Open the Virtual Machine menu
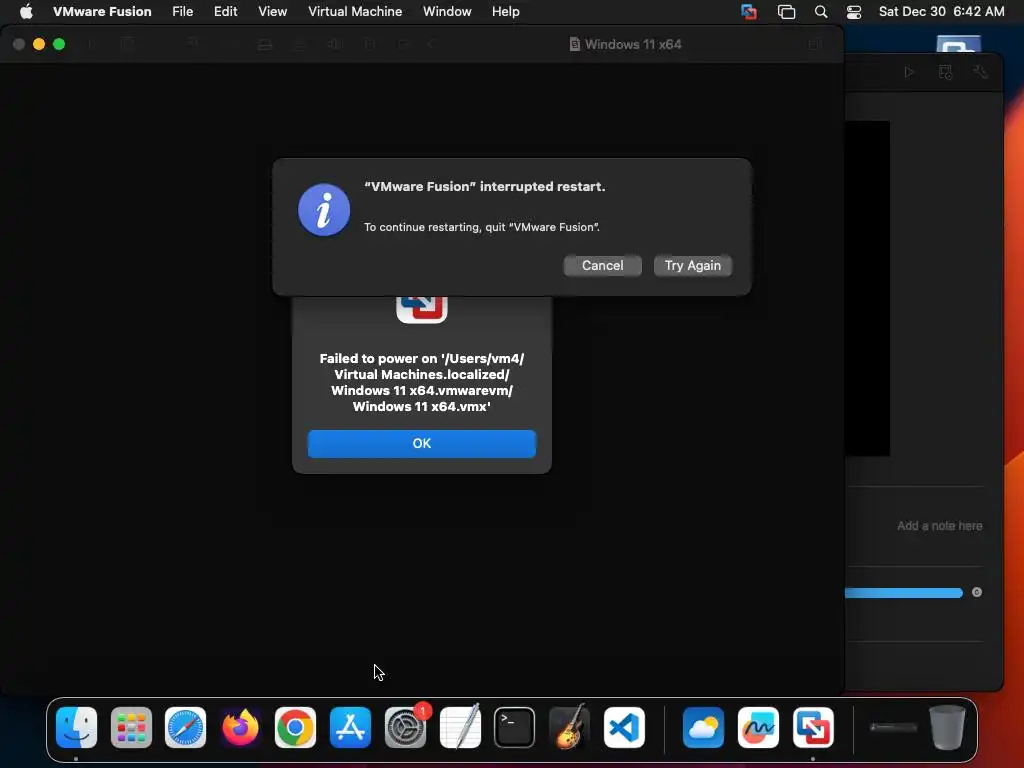 click(x=355, y=12)
